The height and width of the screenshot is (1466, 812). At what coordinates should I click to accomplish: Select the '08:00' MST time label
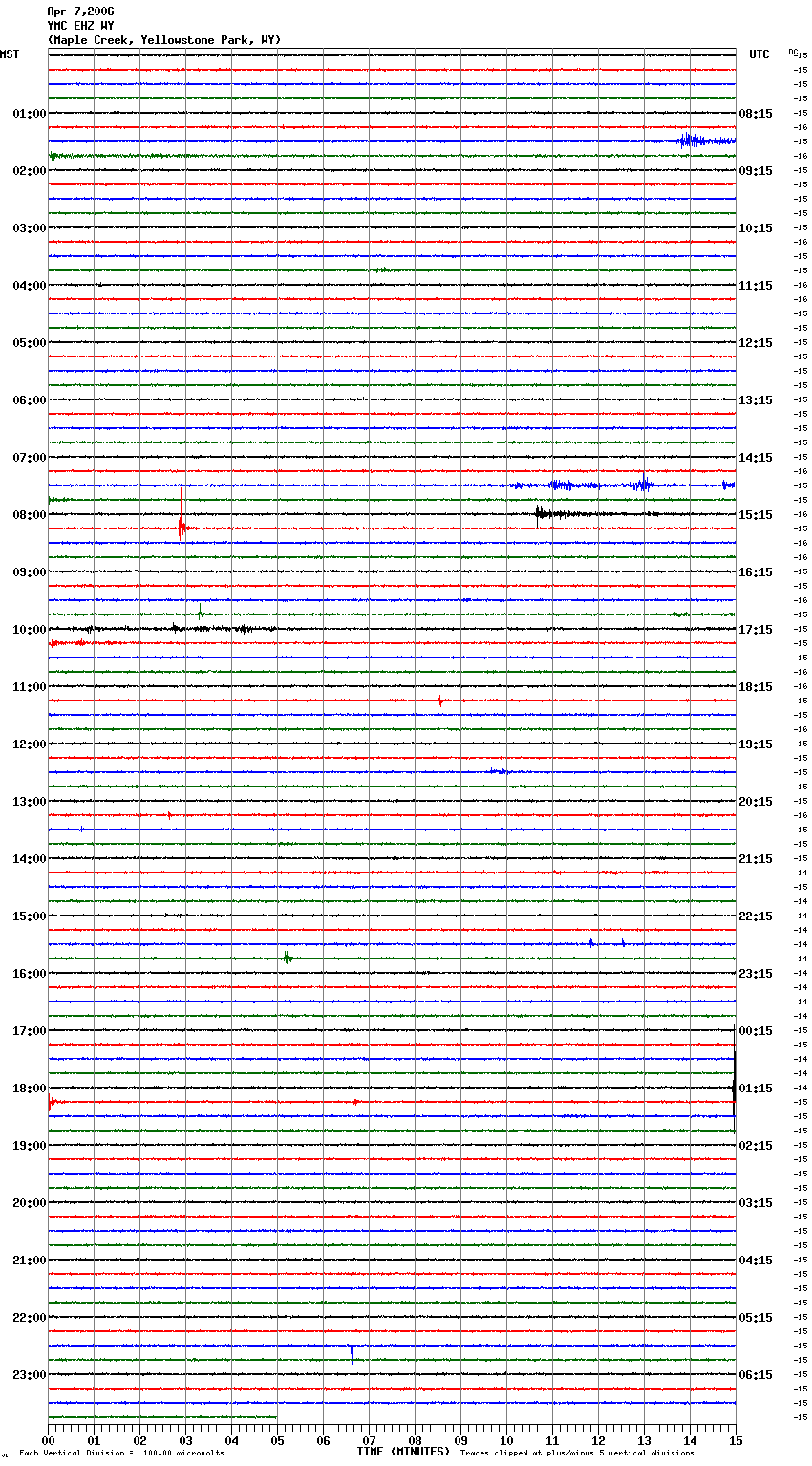(30, 515)
